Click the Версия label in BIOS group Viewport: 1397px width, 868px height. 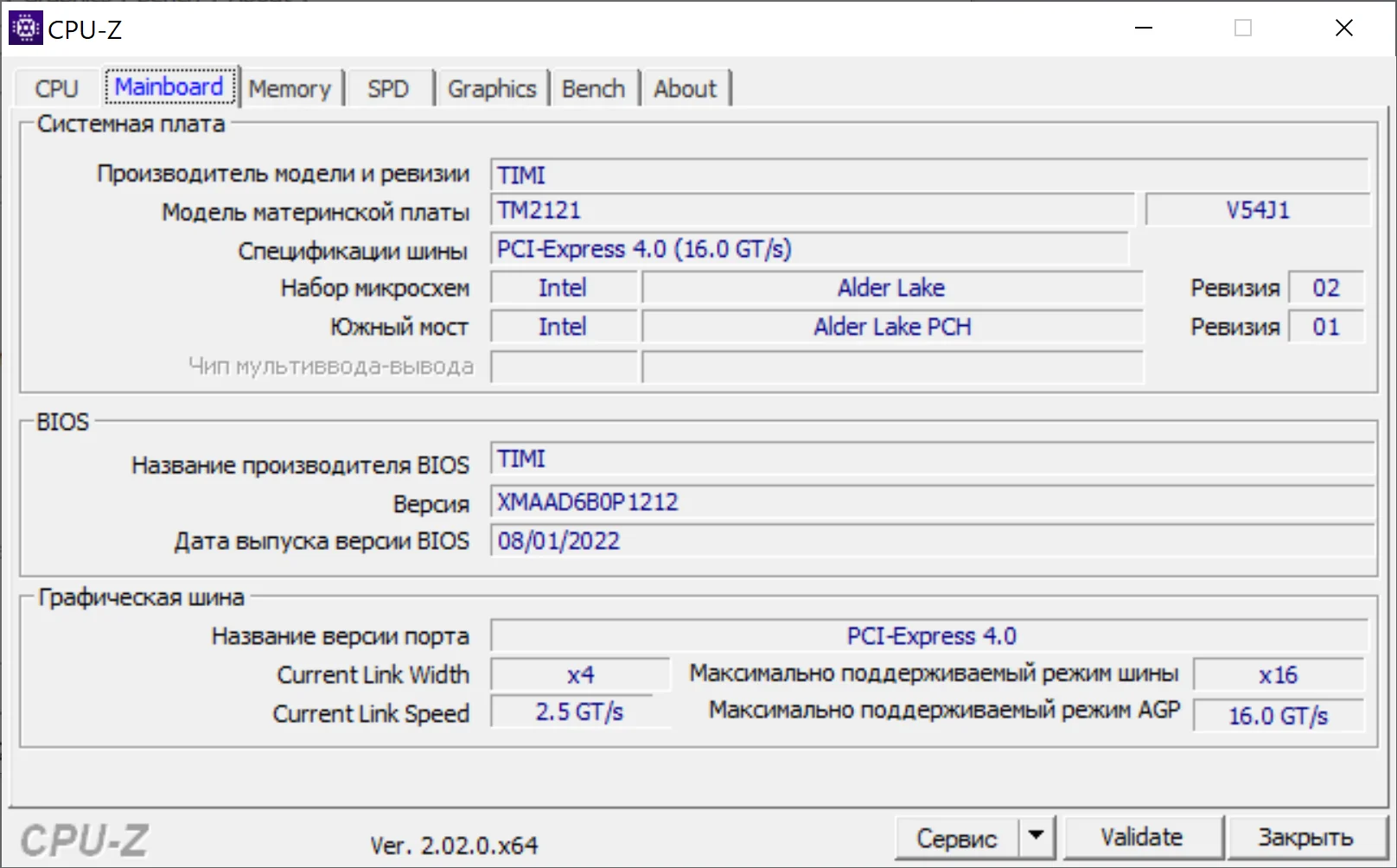click(x=431, y=504)
